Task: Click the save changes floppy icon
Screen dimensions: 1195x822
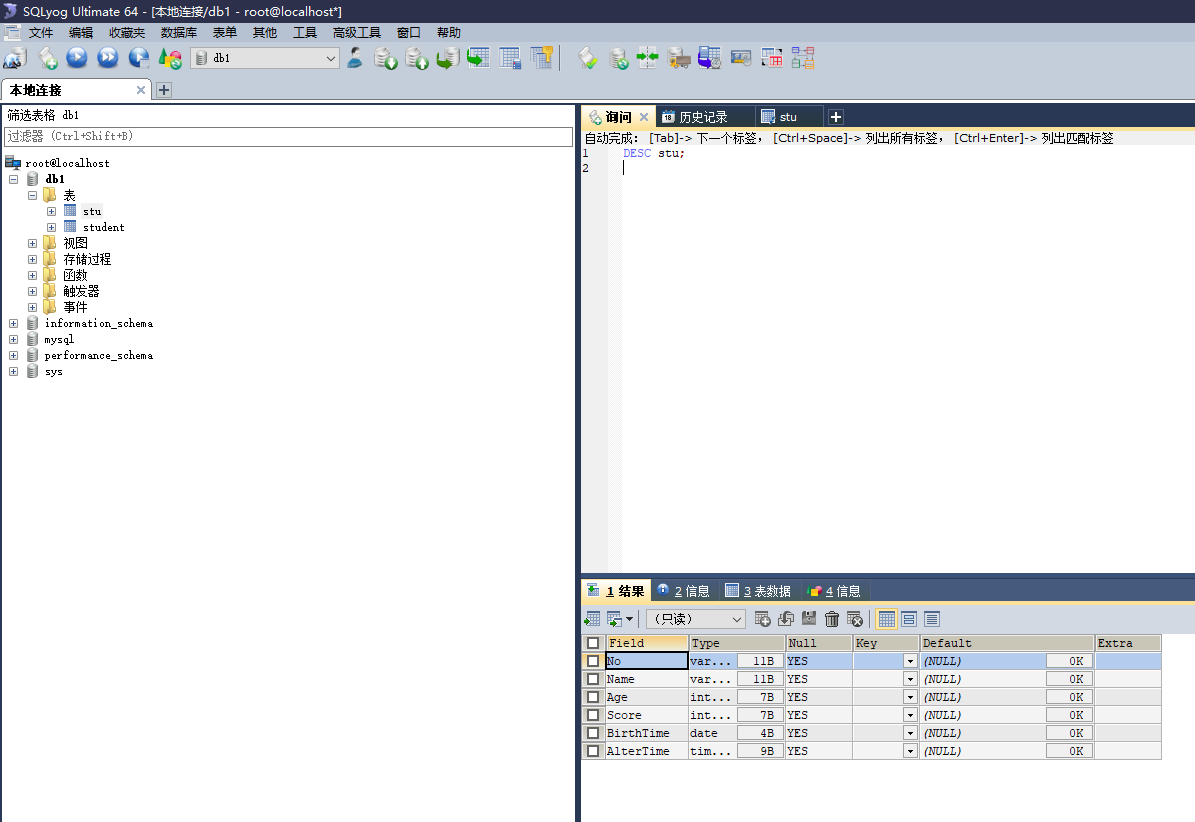Action: pyautogui.click(x=809, y=619)
